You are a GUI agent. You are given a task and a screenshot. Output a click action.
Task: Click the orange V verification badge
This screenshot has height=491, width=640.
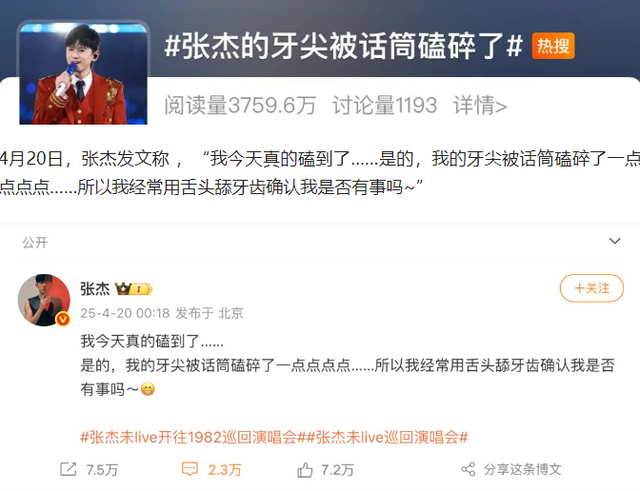click(x=62, y=319)
